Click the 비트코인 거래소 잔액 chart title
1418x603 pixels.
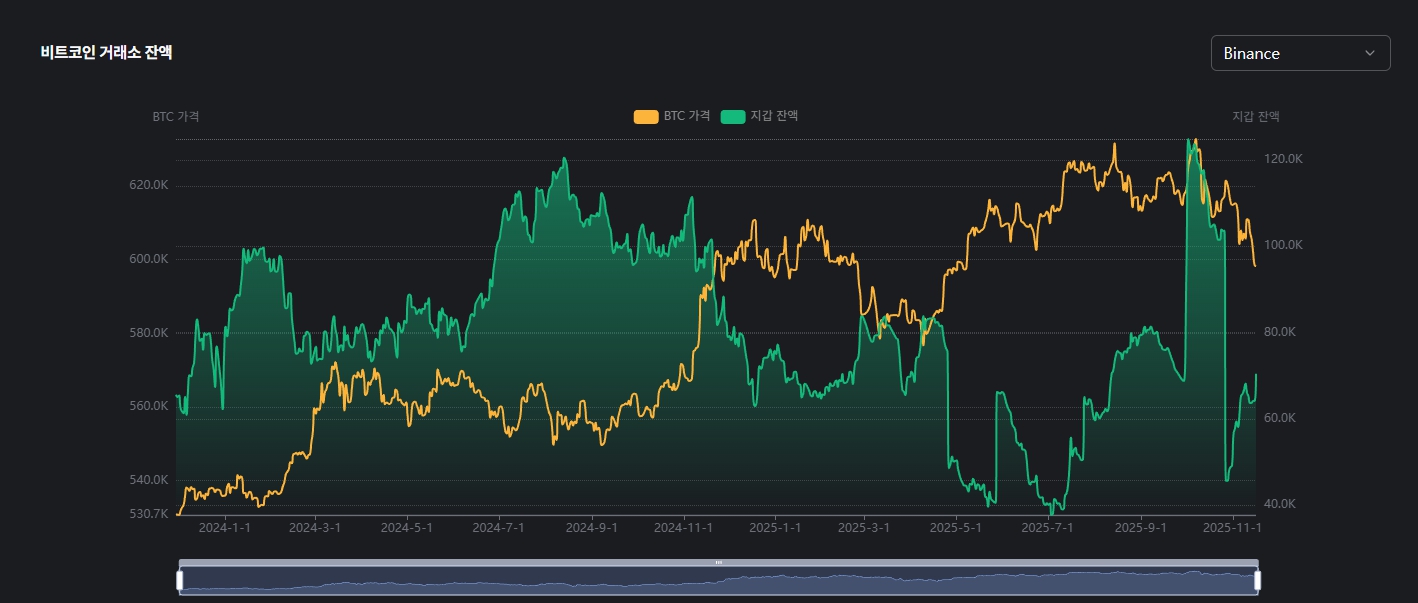[x=106, y=53]
